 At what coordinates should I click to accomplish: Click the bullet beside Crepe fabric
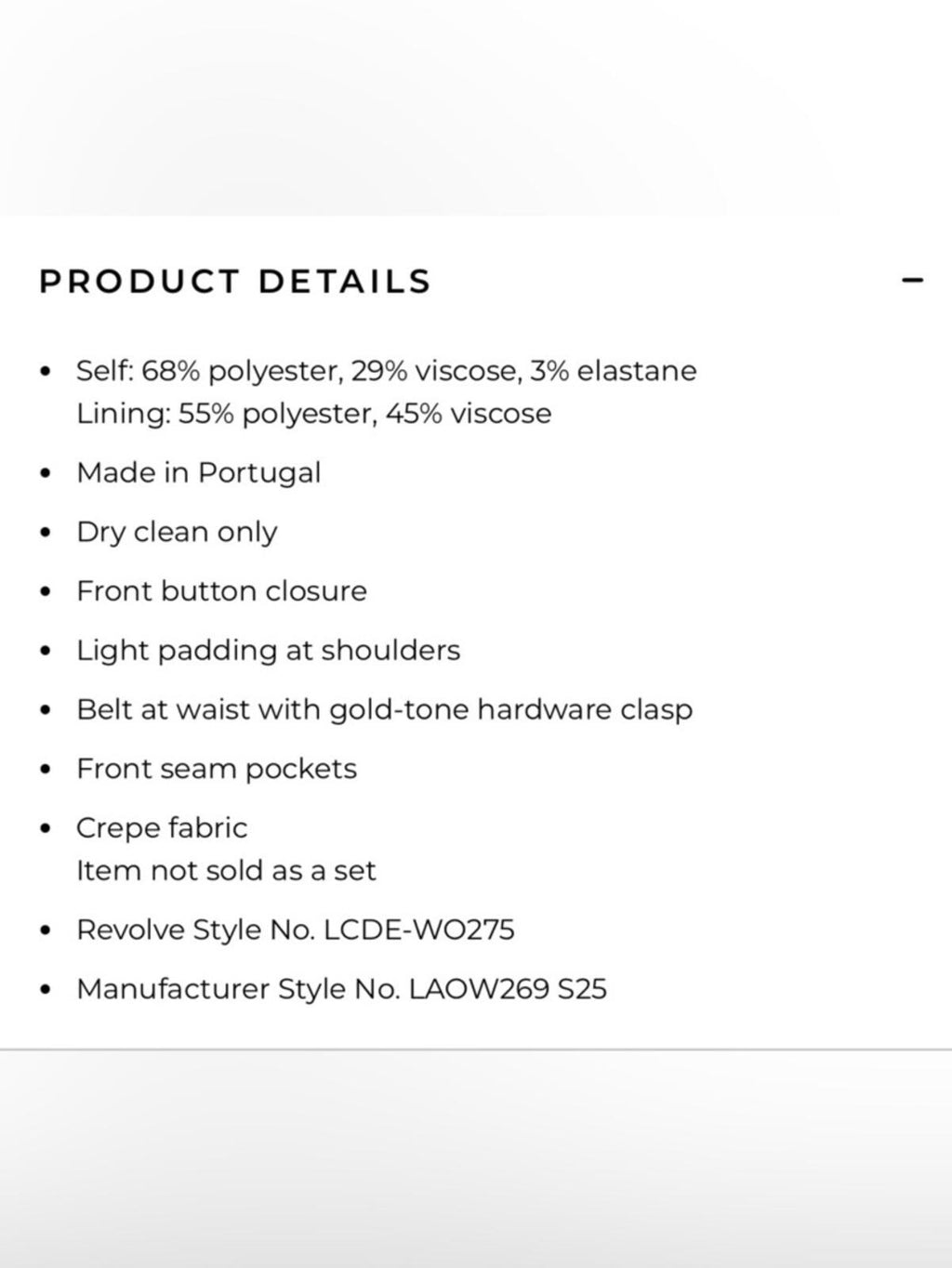[x=46, y=828]
